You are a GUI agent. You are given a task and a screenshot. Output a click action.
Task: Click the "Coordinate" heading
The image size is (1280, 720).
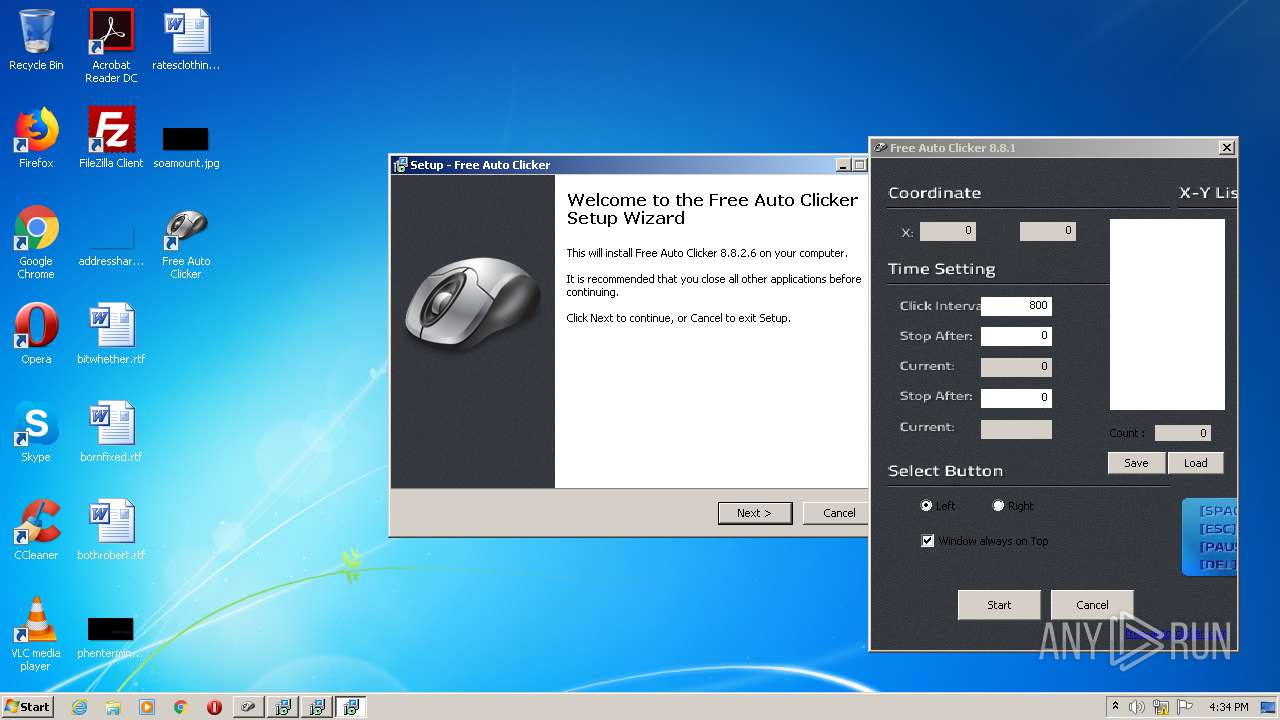tap(934, 193)
